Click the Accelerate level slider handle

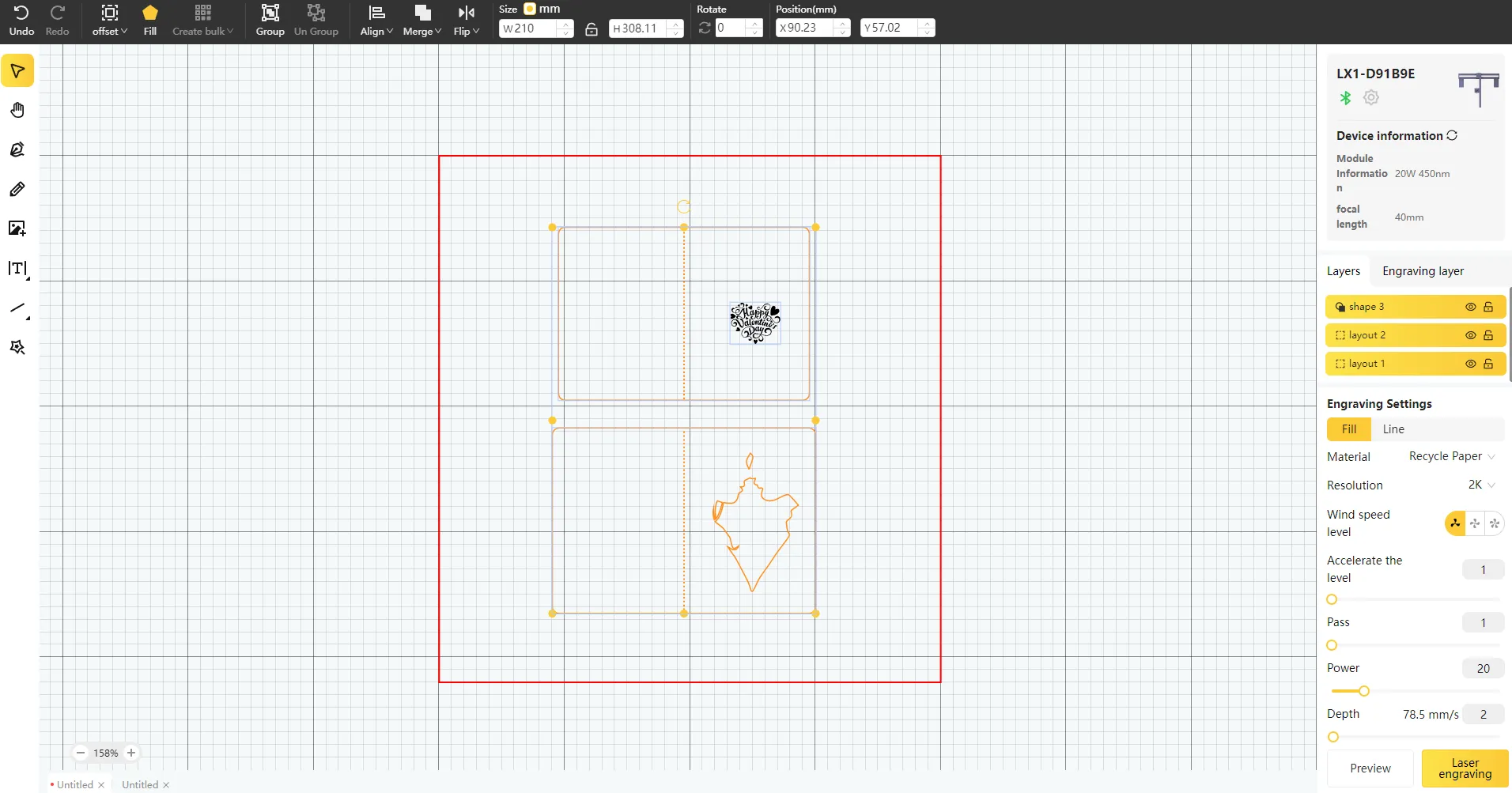pos(1332,599)
